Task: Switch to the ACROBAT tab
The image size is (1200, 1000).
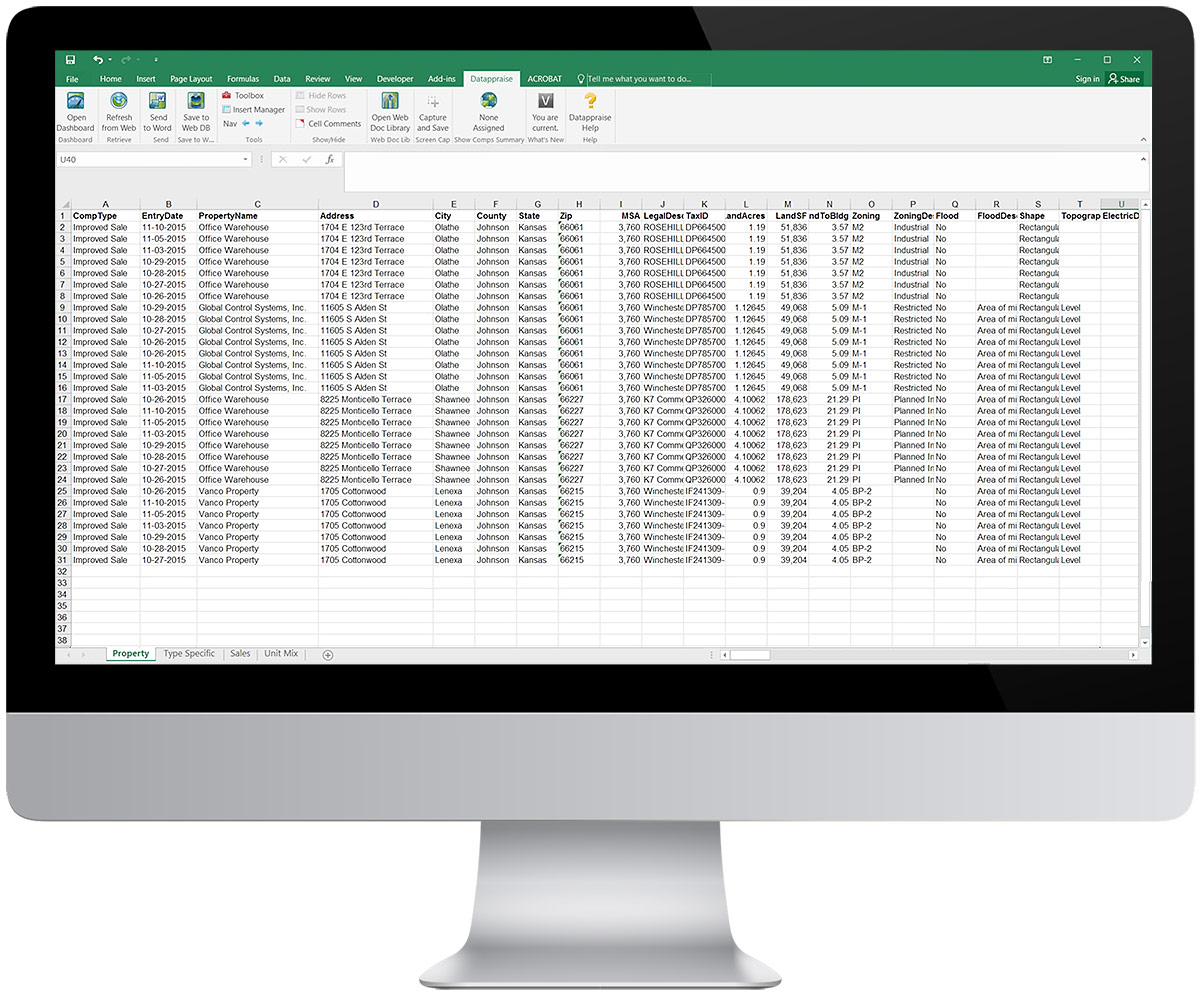Action: tap(545, 79)
